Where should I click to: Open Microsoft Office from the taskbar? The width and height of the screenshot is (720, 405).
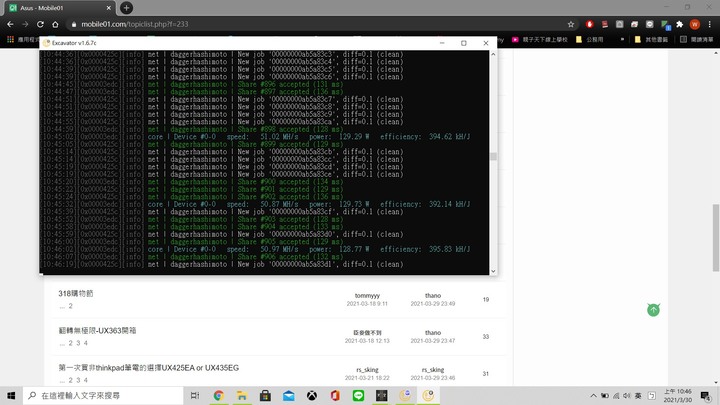[x=335, y=395]
